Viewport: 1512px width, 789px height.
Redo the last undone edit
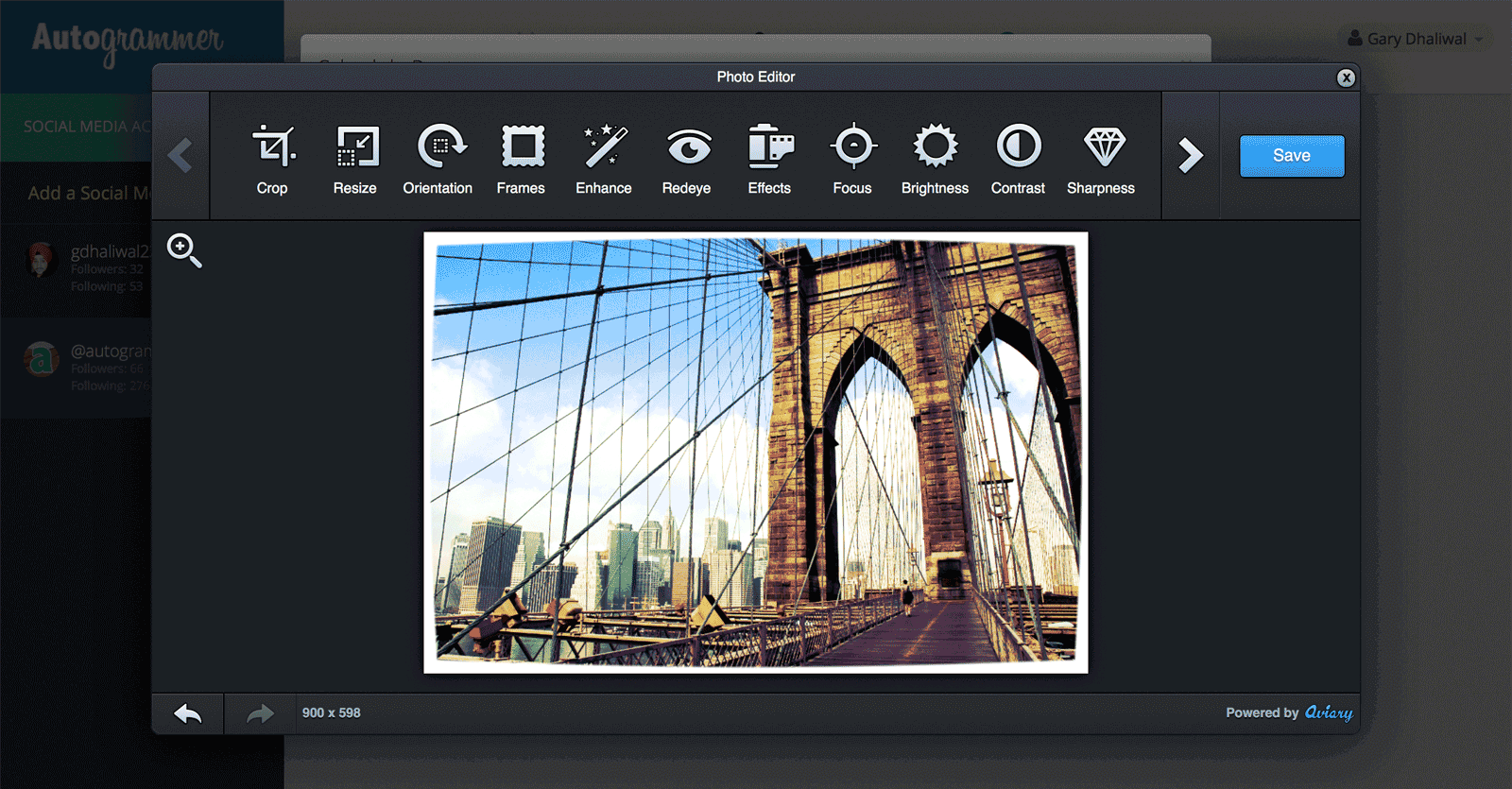[x=260, y=713]
